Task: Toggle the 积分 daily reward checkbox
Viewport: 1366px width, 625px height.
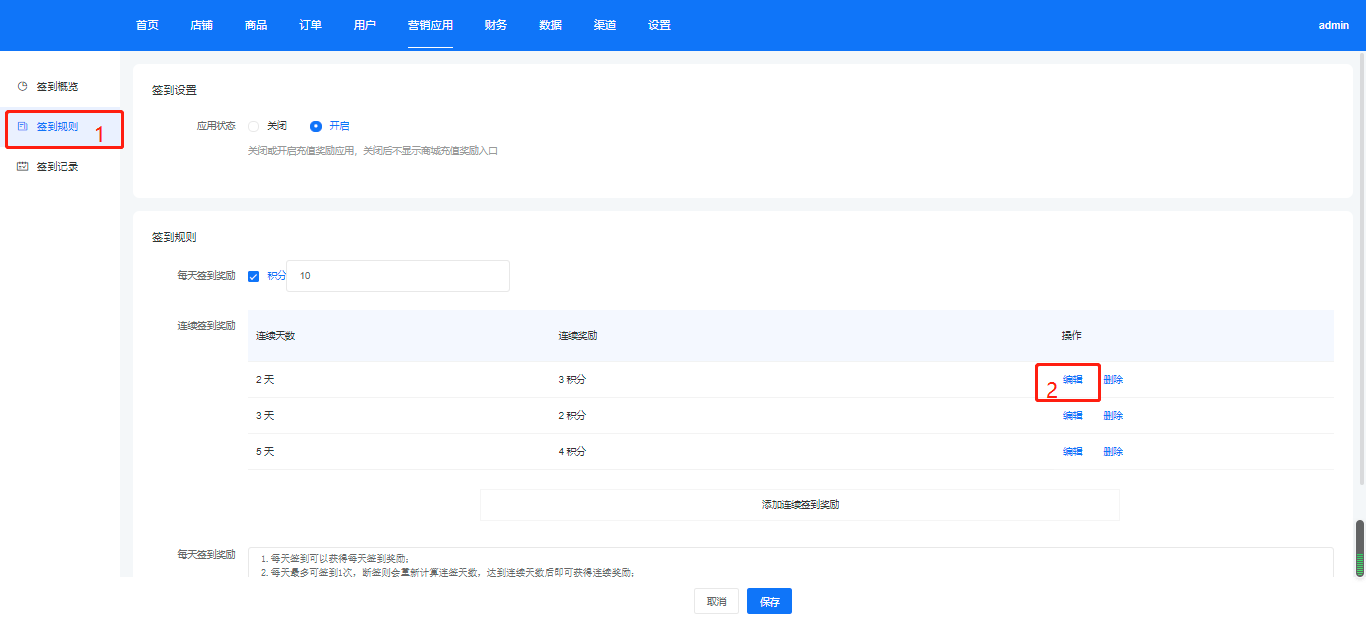Action: tap(253, 276)
